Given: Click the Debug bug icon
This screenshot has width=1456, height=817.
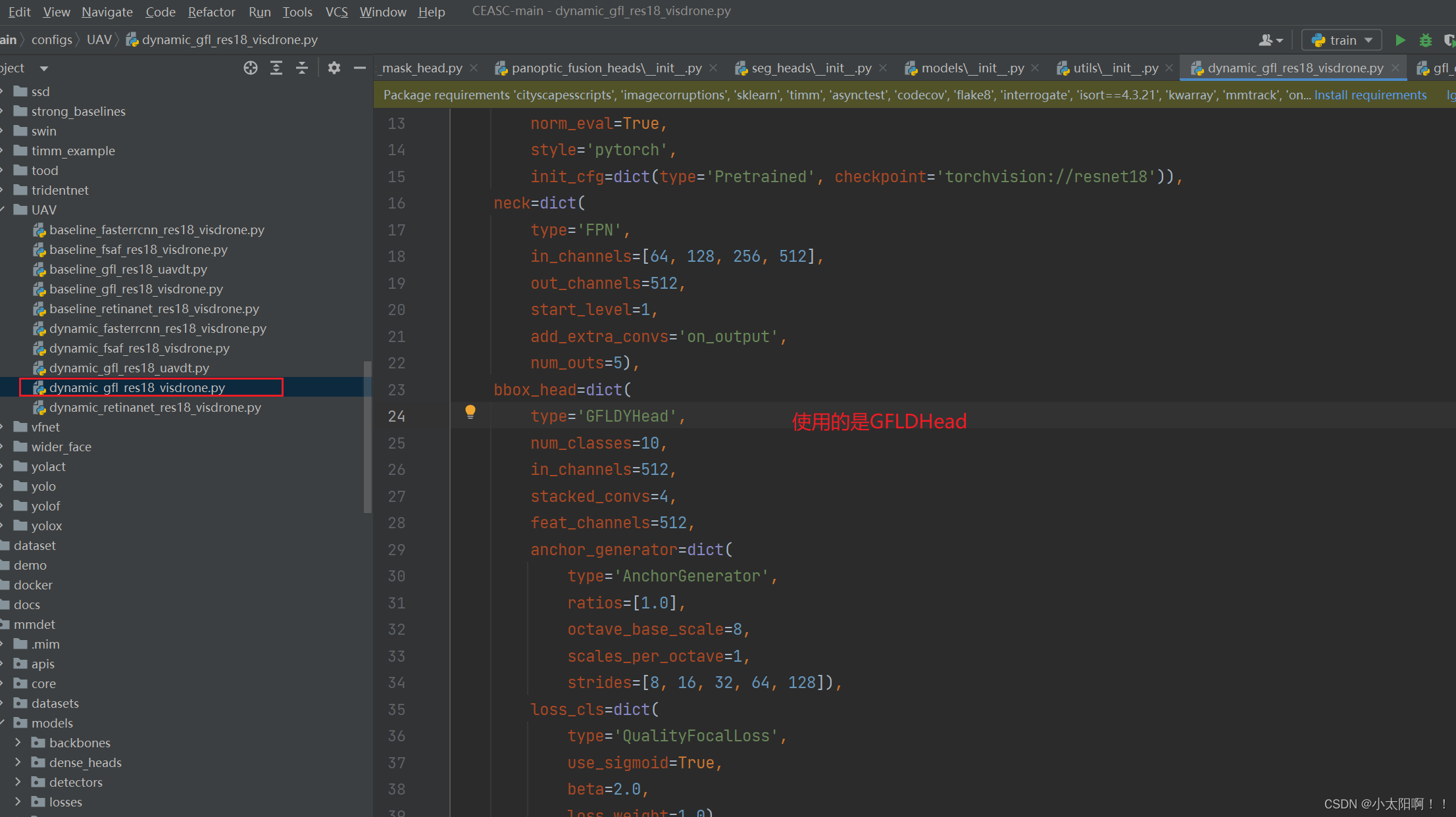Looking at the screenshot, I should [1425, 40].
